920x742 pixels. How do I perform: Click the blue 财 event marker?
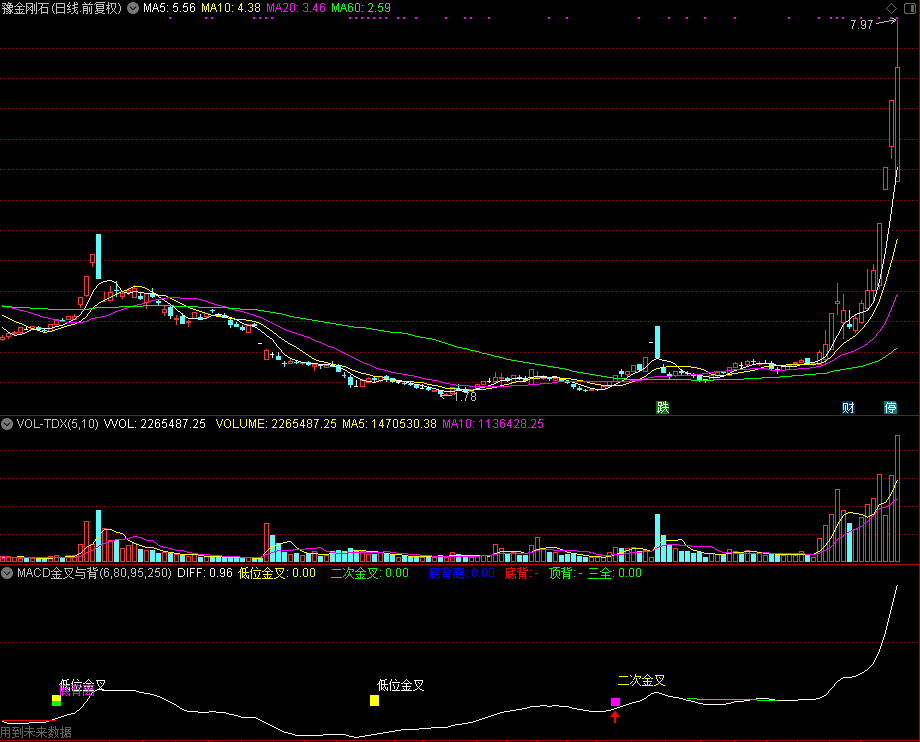coord(848,408)
